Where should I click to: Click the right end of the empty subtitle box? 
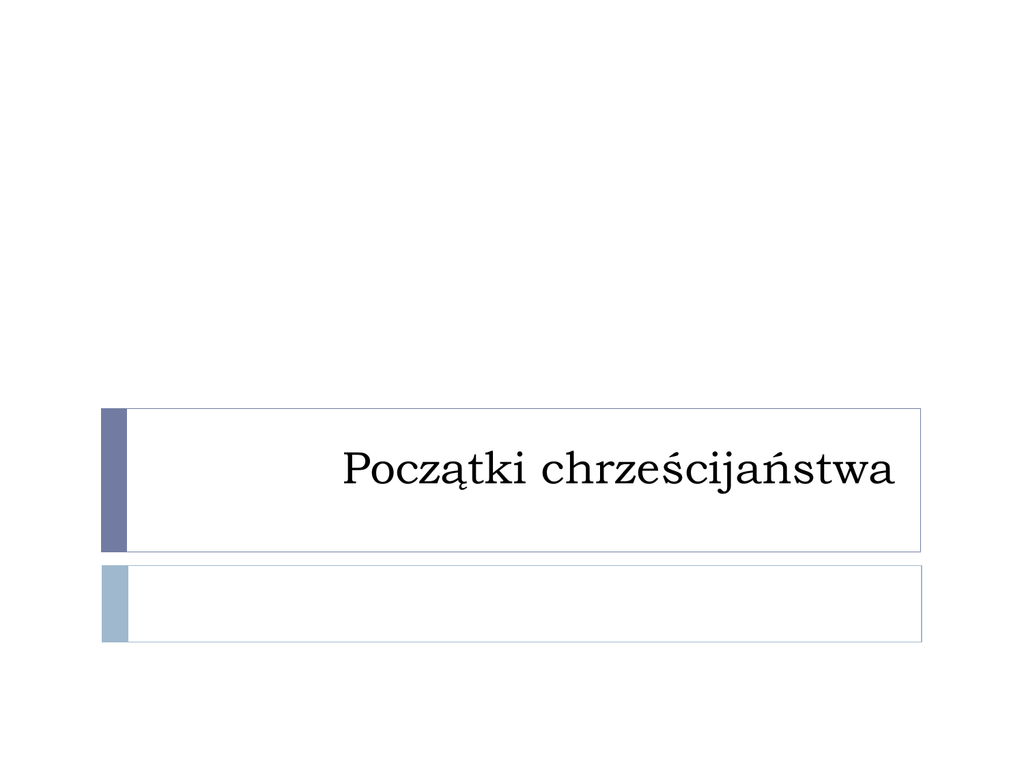tap(900, 603)
